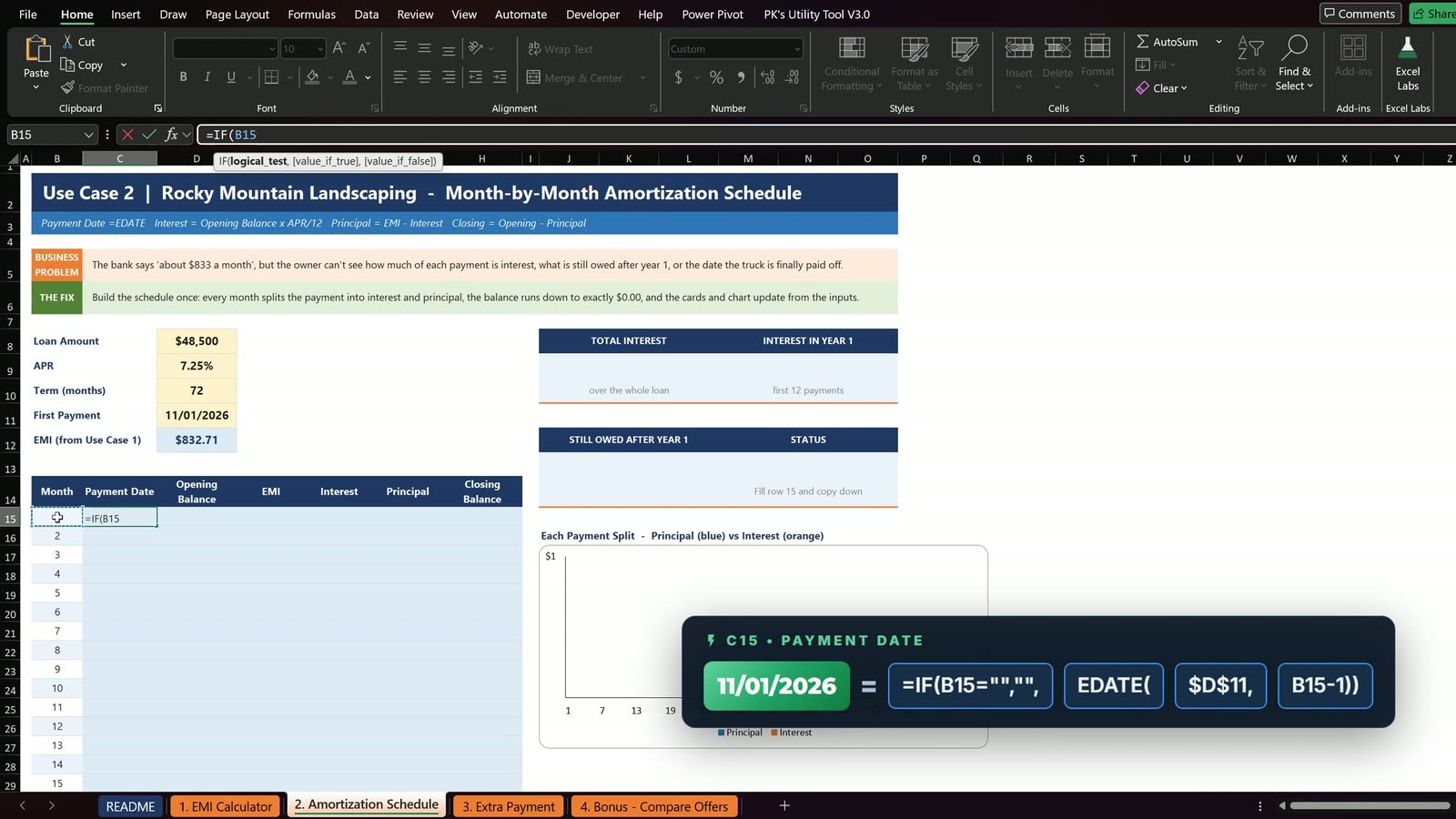
Task: Open the README sheet tab
Action: point(130,806)
